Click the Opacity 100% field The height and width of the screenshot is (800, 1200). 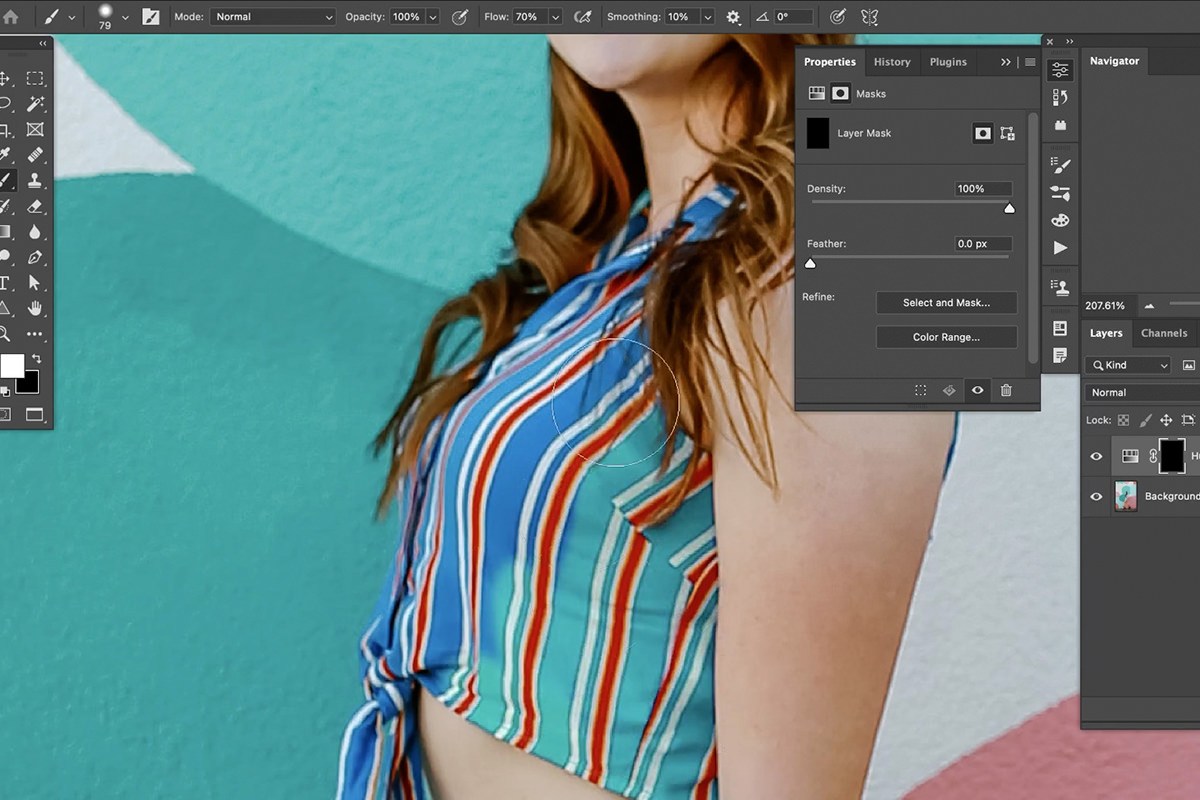click(x=406, y=17)
